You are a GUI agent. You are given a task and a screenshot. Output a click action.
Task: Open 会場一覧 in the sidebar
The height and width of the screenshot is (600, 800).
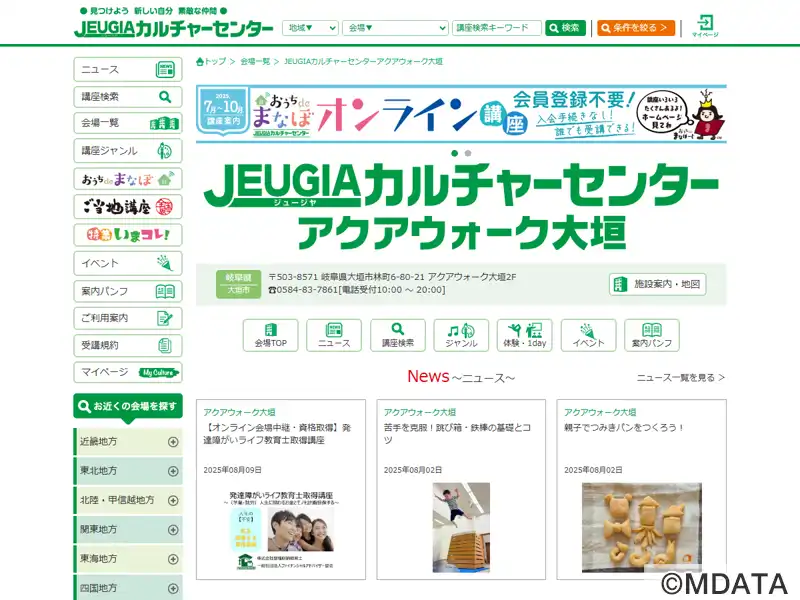click(128, 123)
